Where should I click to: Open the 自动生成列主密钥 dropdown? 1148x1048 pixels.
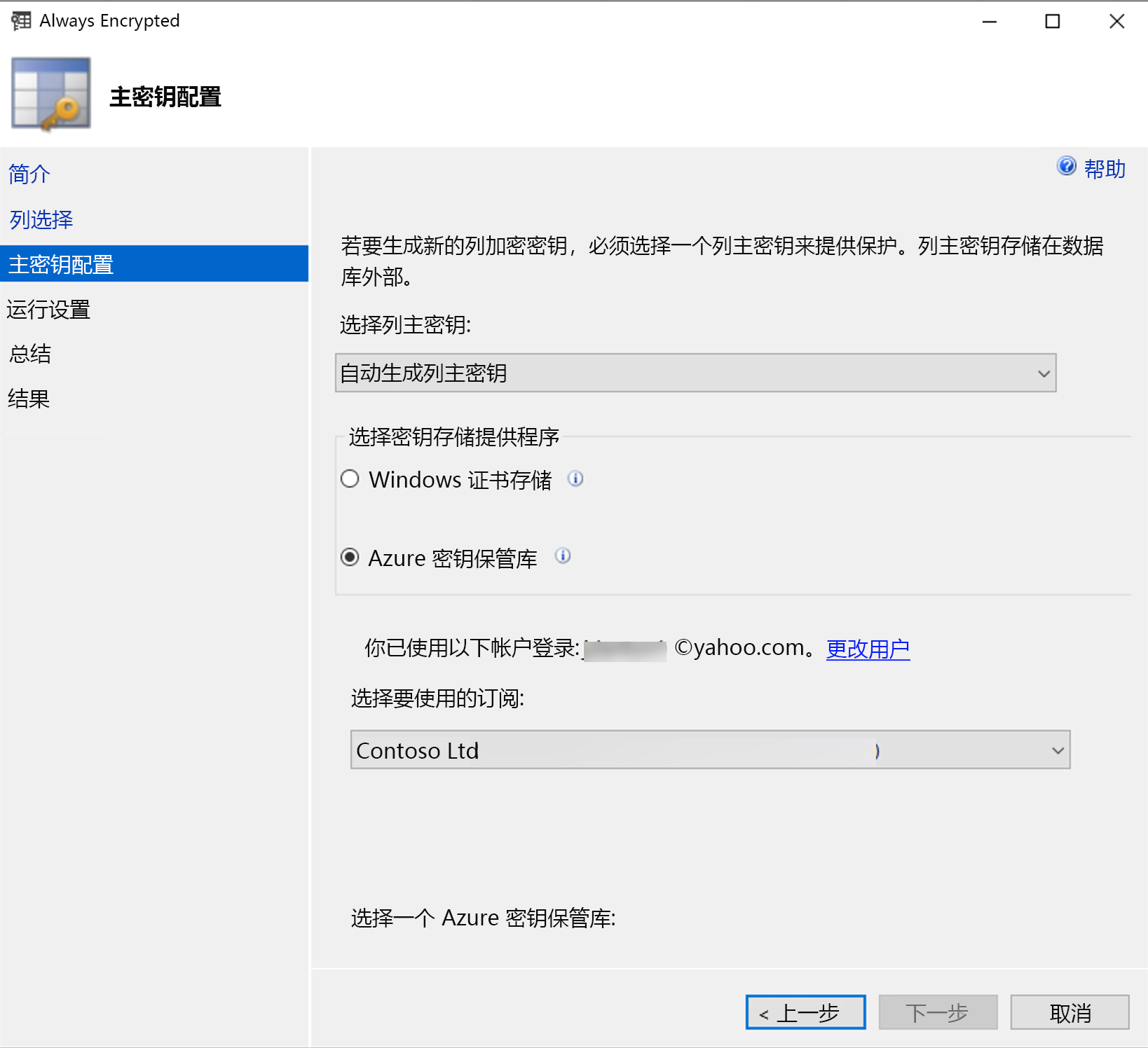click(1044, 373)
